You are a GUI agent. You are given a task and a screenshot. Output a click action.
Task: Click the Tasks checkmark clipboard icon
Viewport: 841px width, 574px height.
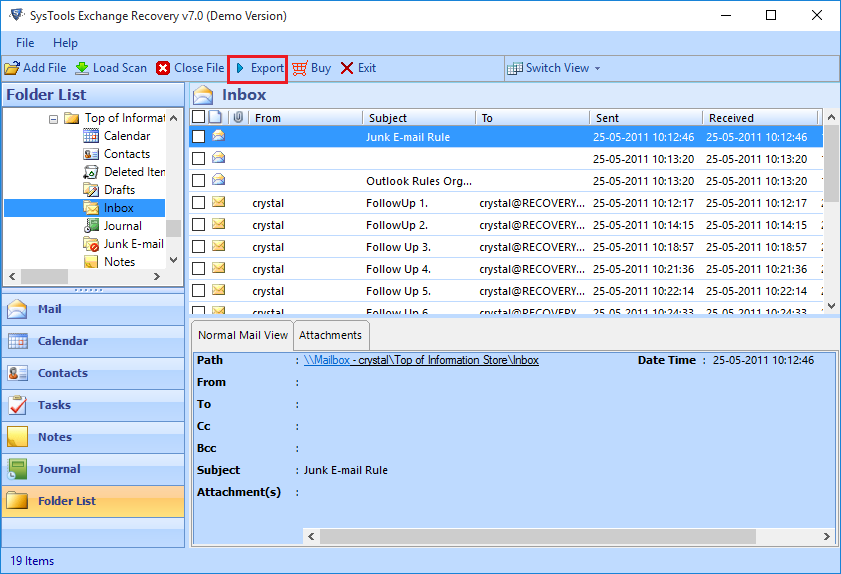tap(17, 405)
